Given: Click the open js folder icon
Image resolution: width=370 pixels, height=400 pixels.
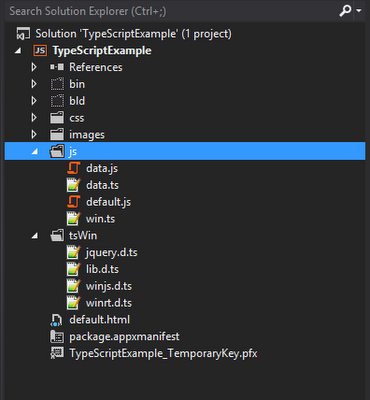Looking at the screenshot, I should pyautogui.click(x=57, y=151).
